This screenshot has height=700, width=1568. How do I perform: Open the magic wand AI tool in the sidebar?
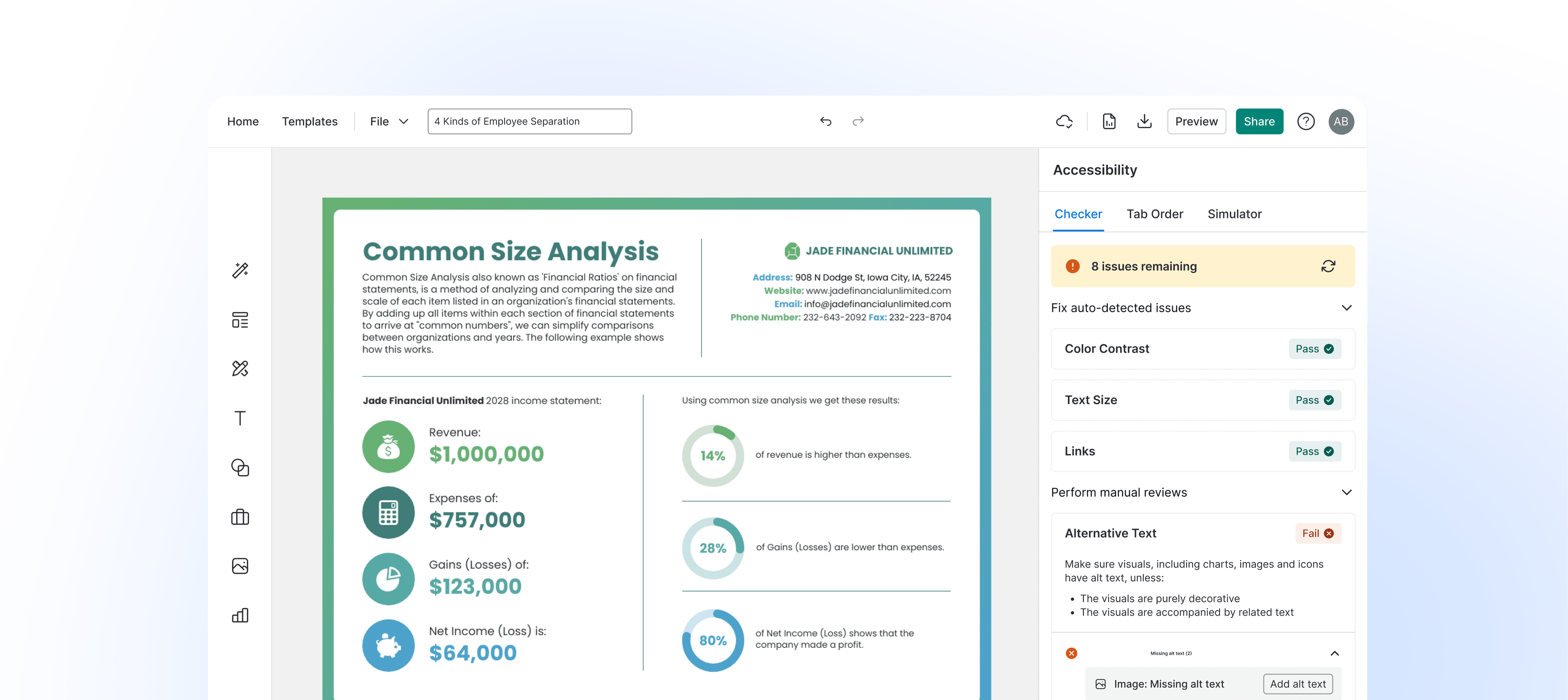click(240, 270)
